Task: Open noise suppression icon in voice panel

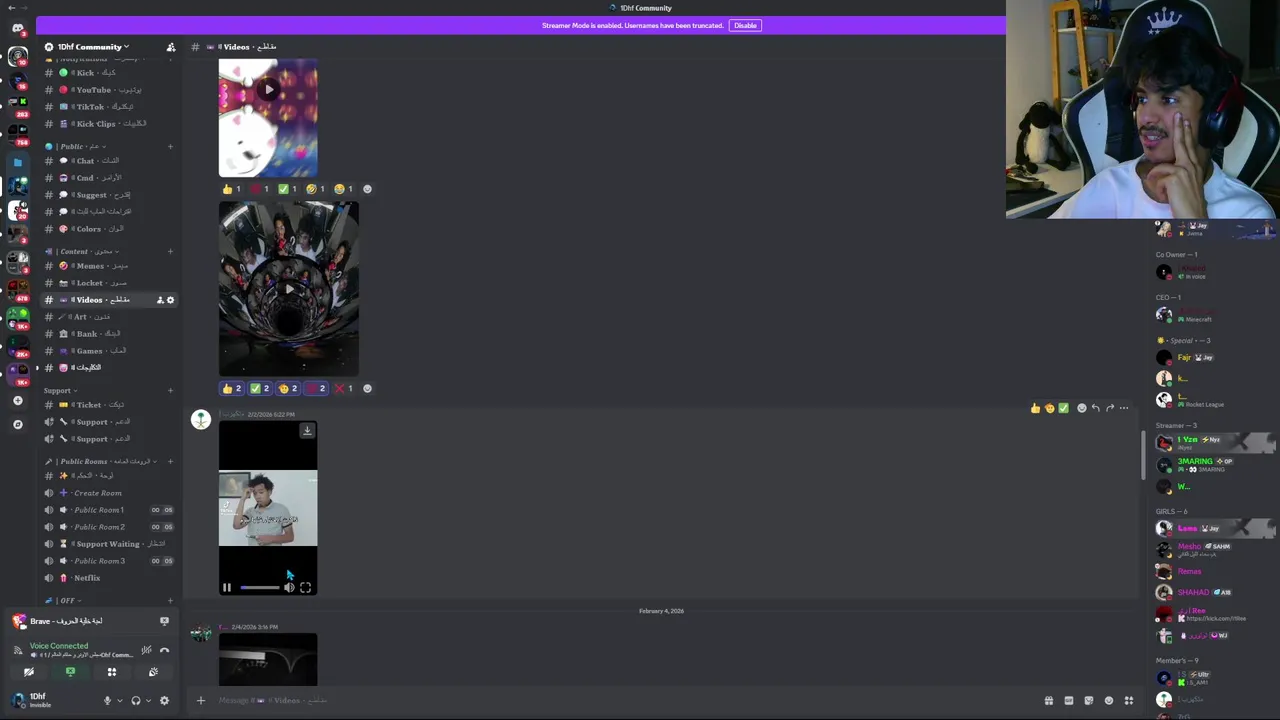Action: coord(146,651)
